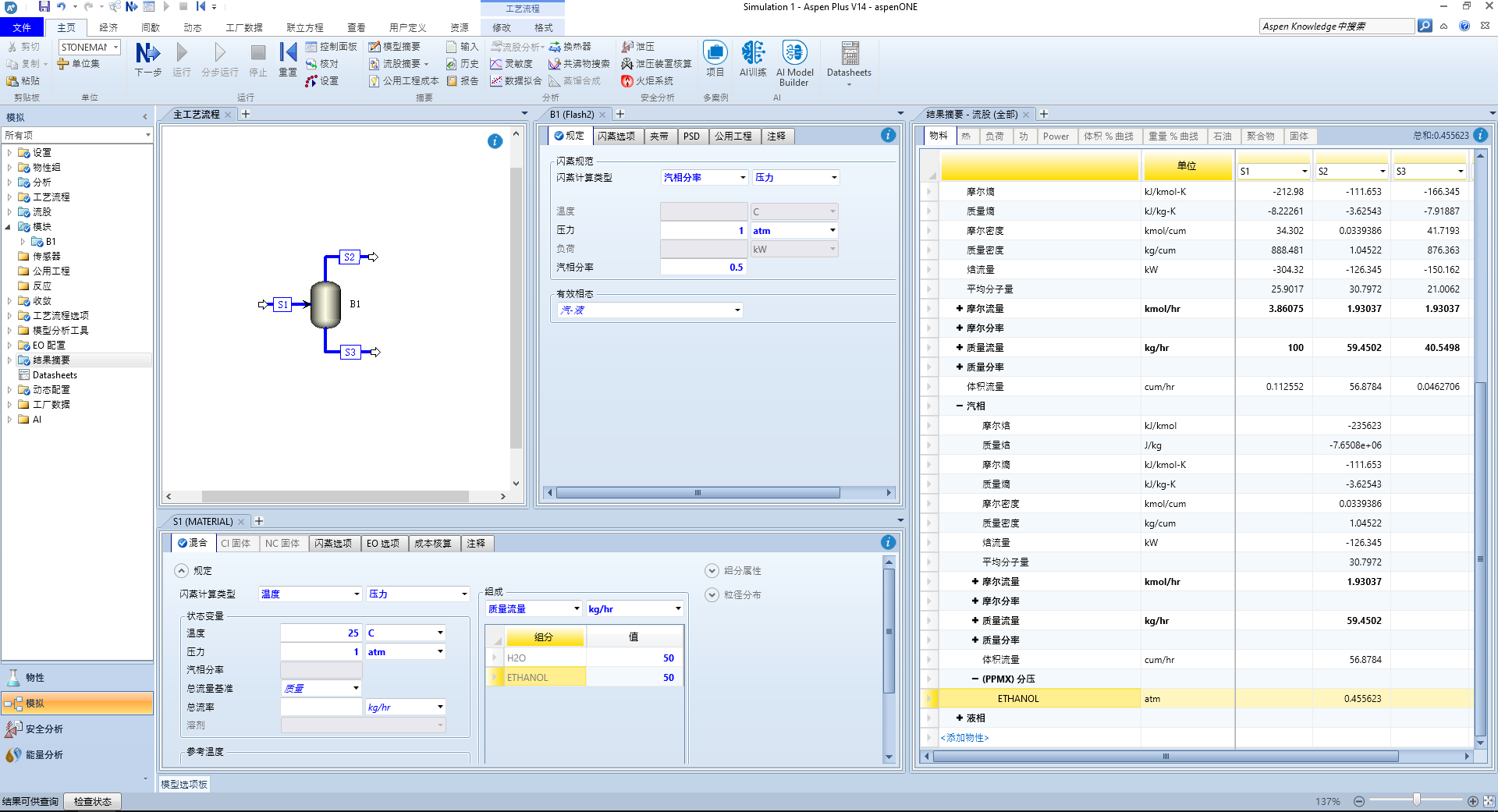
Task: Open the run History (历史)
Action: pos(462,64)
